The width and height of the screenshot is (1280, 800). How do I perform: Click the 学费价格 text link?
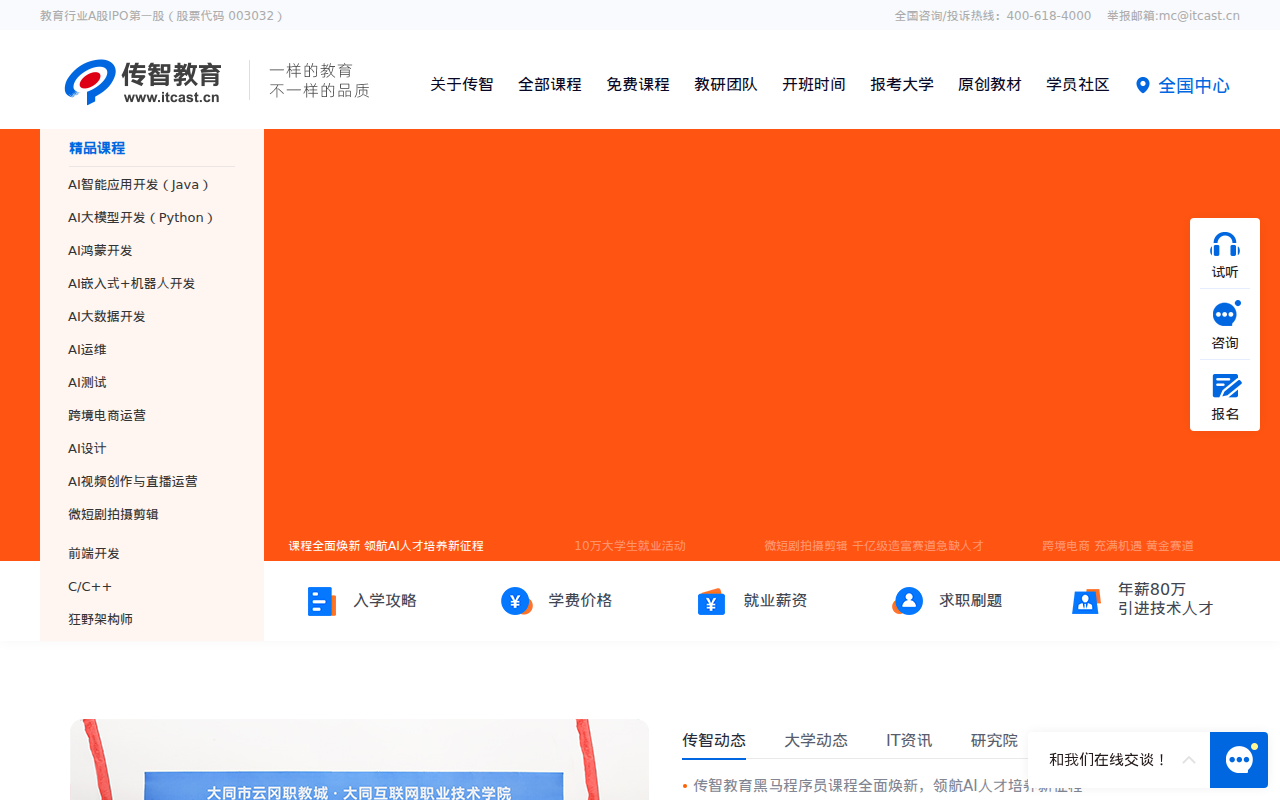point(580,601)
